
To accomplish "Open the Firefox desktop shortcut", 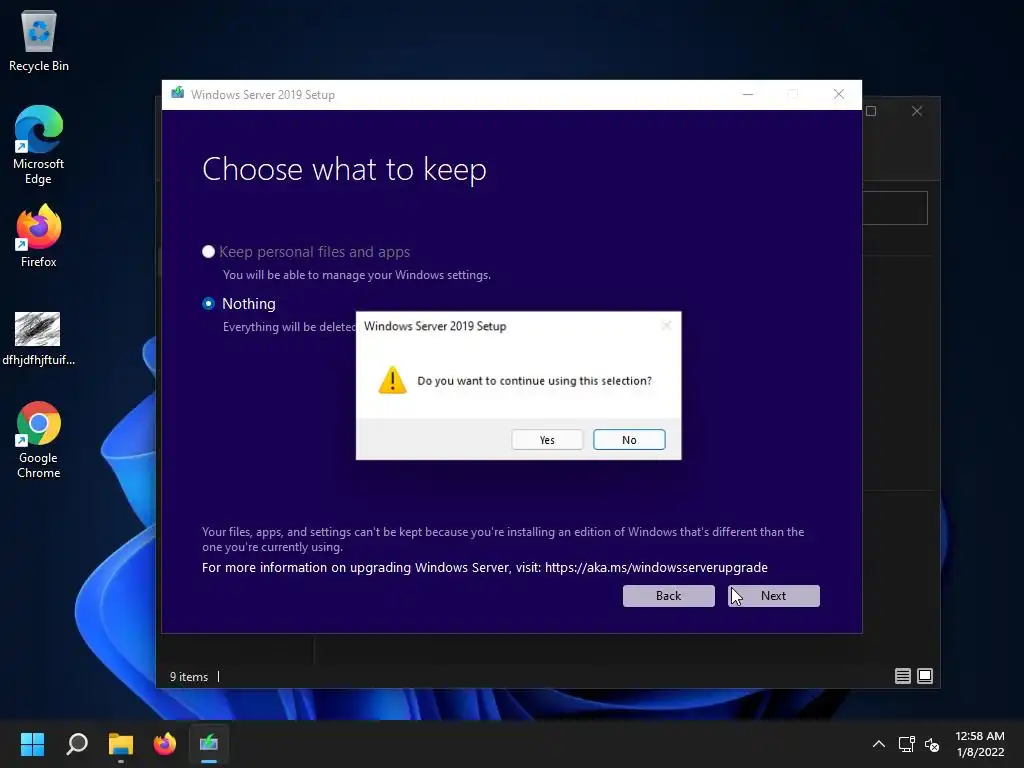I will 39,235.
